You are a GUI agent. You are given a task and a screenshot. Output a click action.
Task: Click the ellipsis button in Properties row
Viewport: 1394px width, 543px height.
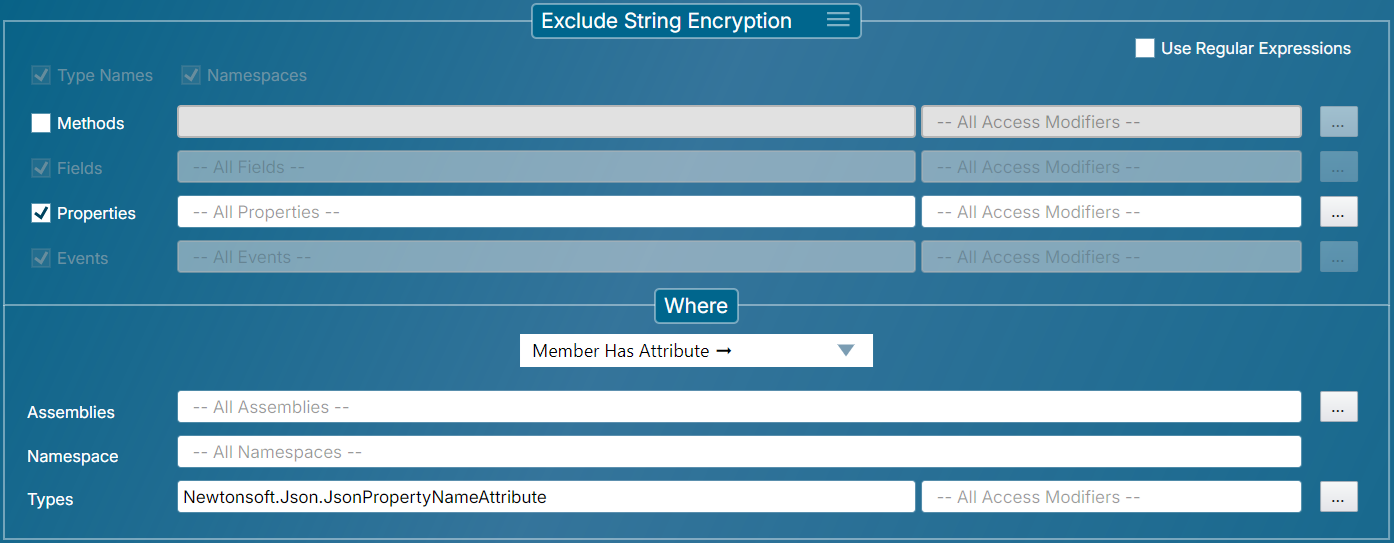[x=1339, y=212]
